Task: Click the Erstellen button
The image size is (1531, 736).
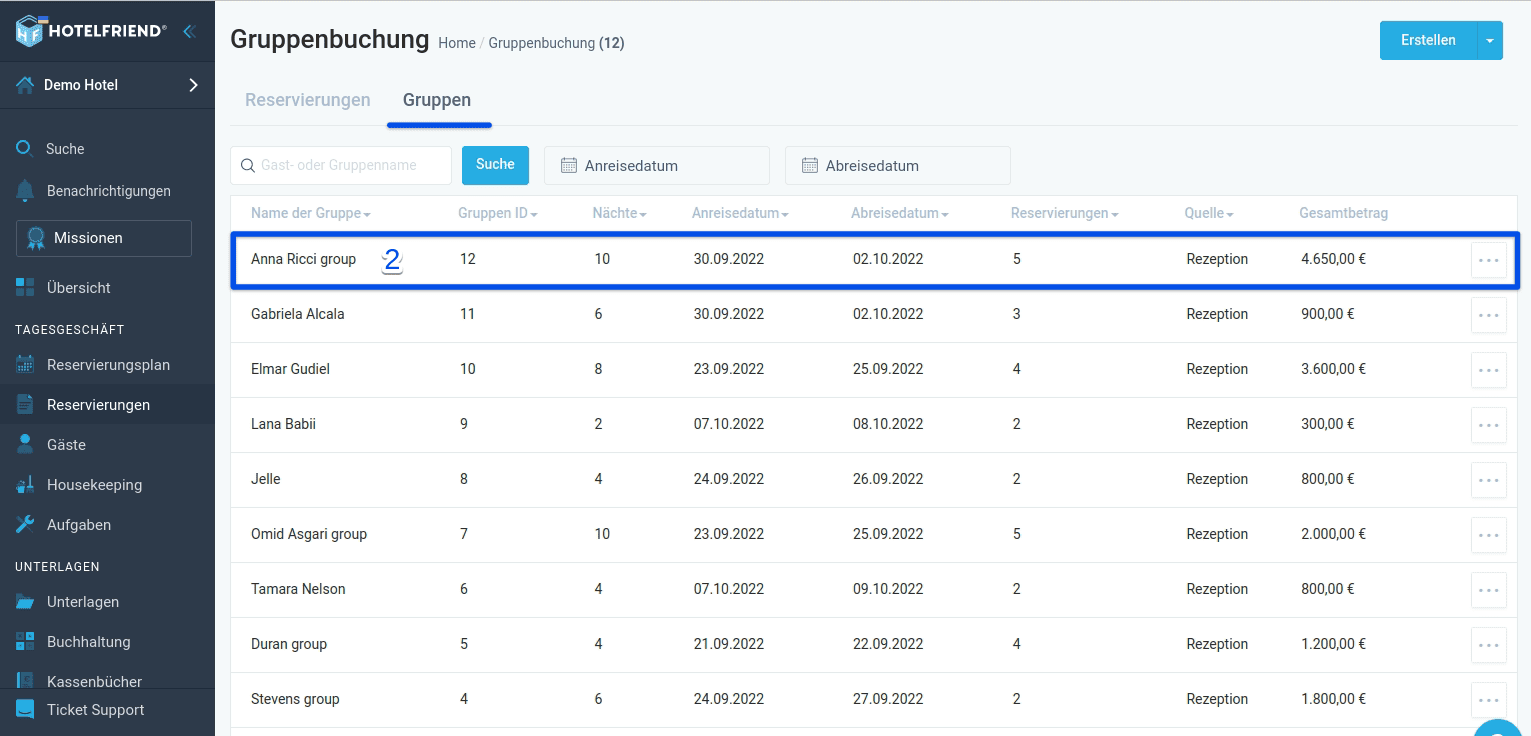Action: click(x=1428, y=41)
